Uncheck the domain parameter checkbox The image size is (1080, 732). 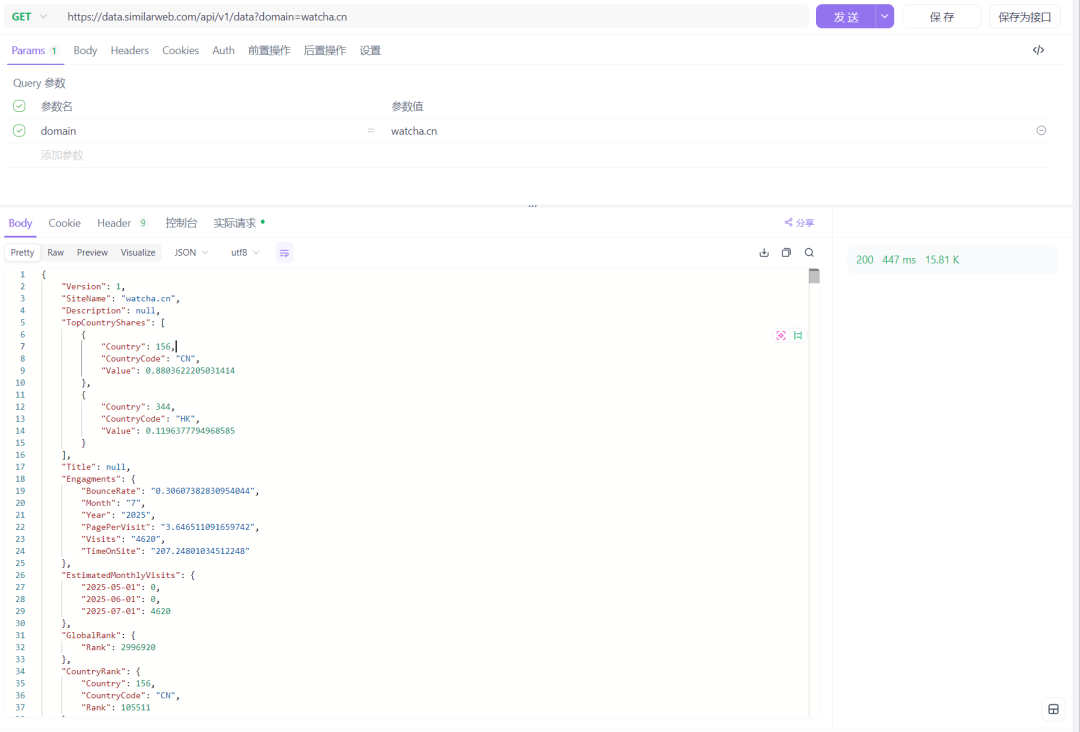(19, 131)
